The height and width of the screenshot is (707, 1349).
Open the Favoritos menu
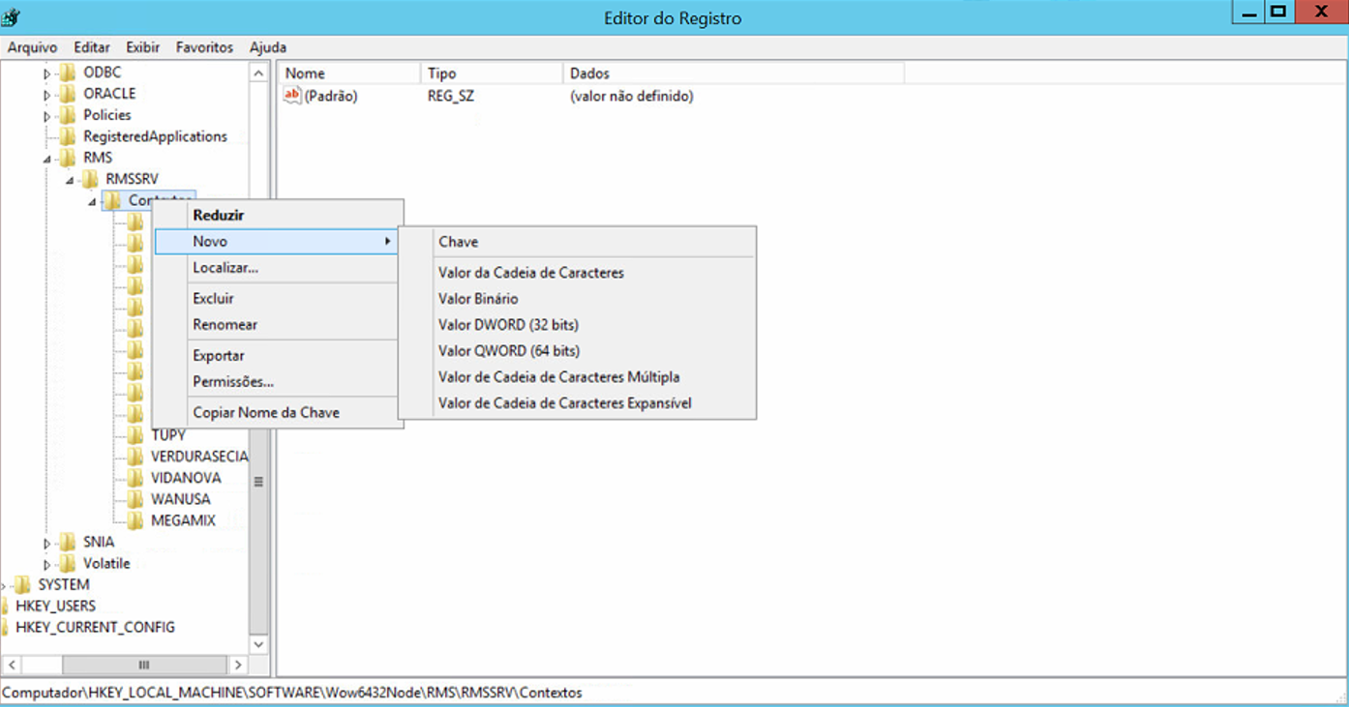(x=204, y=47)
